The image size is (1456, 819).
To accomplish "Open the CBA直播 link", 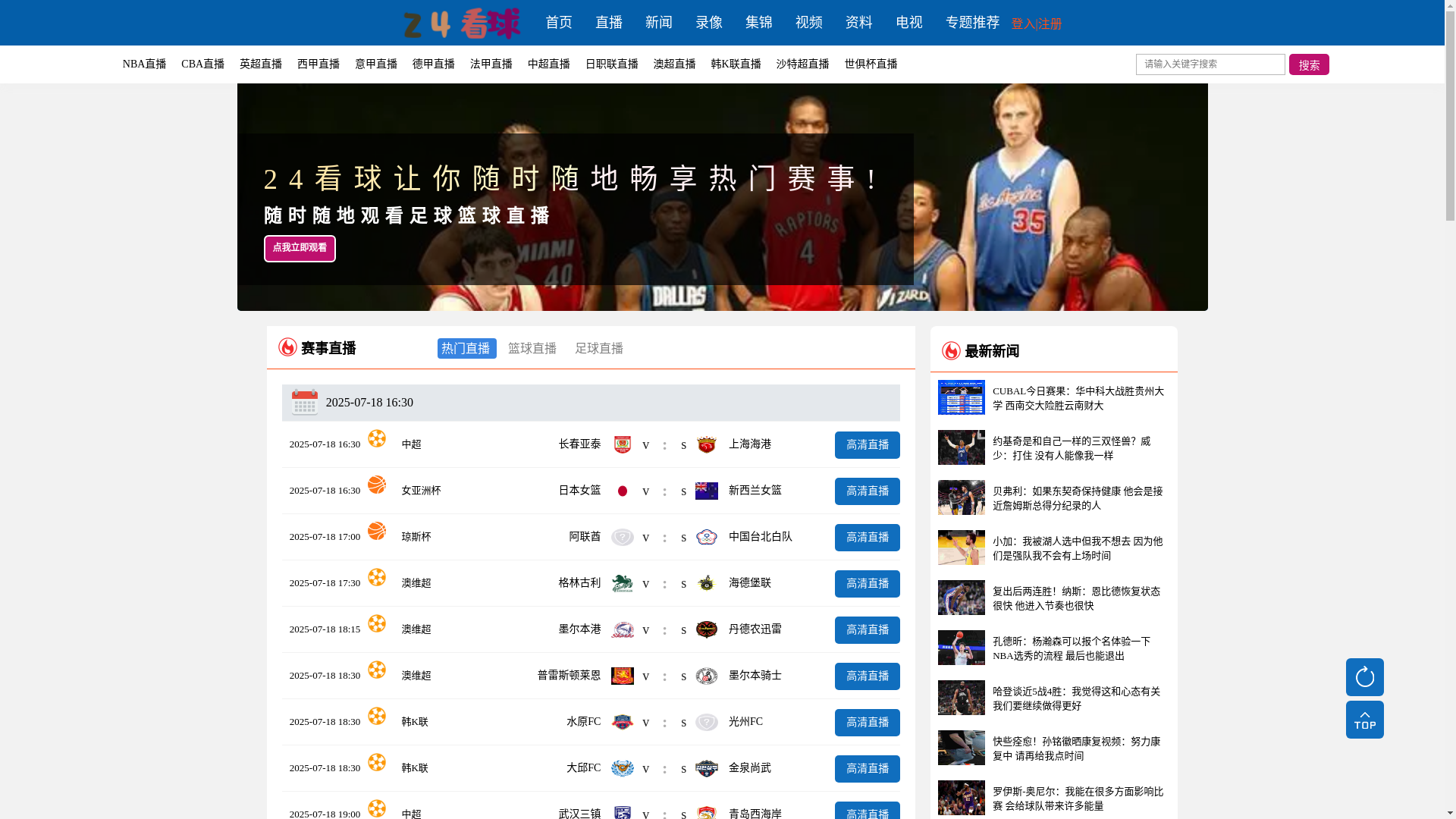I will (202, 64).
